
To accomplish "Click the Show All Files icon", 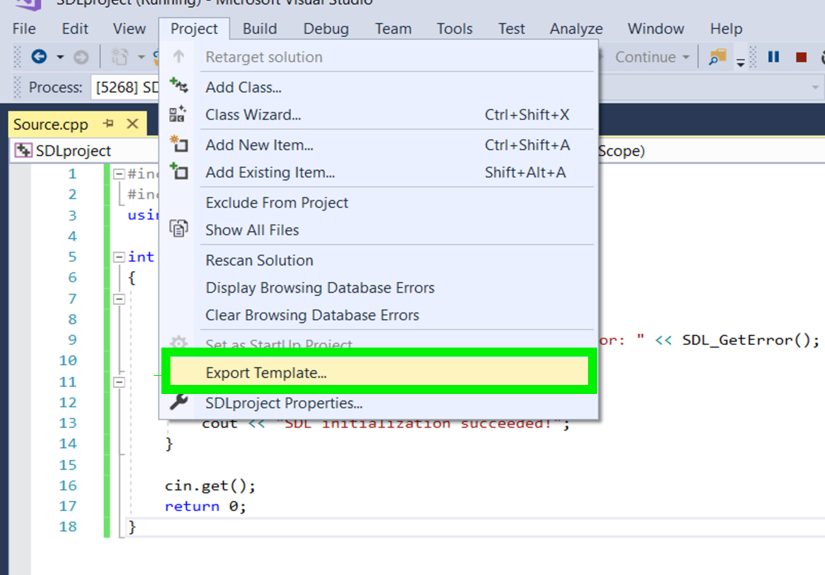I will click(178, 228).
